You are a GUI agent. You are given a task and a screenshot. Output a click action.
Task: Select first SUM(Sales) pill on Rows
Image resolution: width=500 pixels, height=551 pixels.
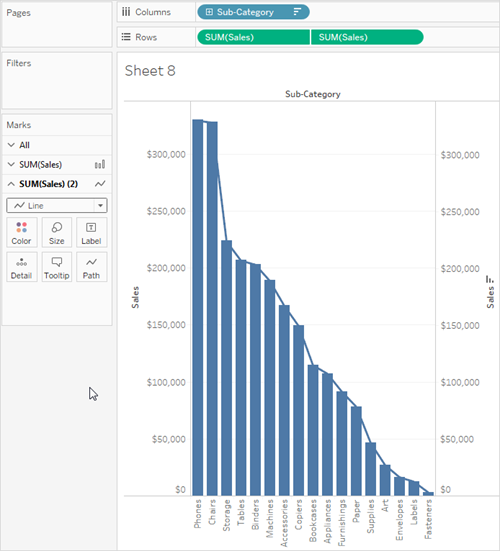(x=253, y=37)
